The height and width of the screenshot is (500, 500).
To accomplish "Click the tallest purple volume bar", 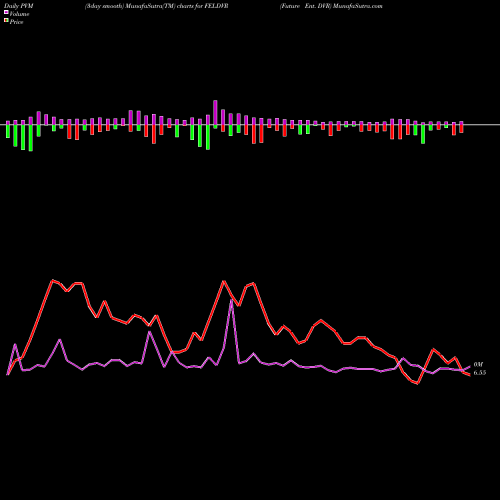I will coord(215,112).
